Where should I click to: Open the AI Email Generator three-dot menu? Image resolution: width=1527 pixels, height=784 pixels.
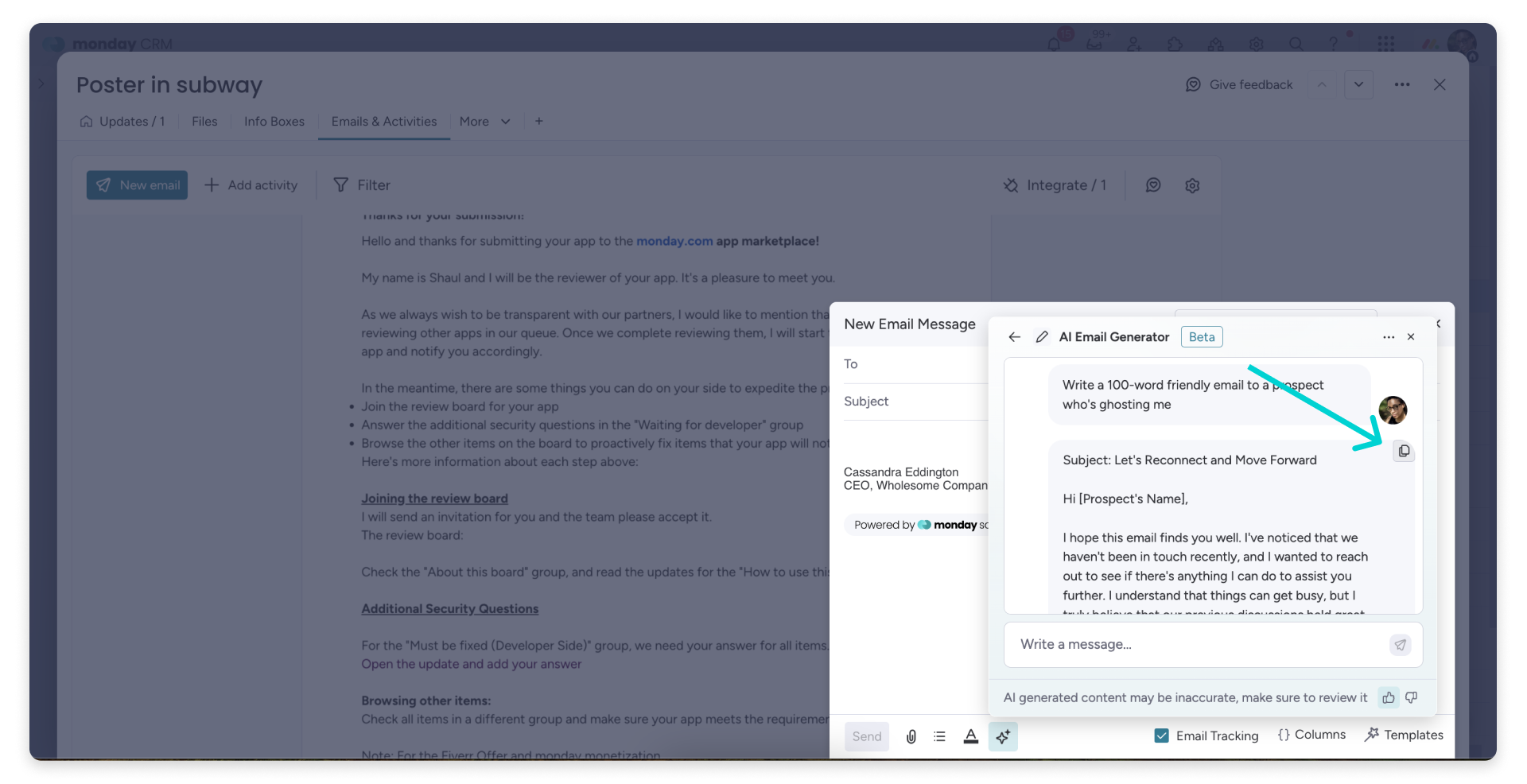1389,337
